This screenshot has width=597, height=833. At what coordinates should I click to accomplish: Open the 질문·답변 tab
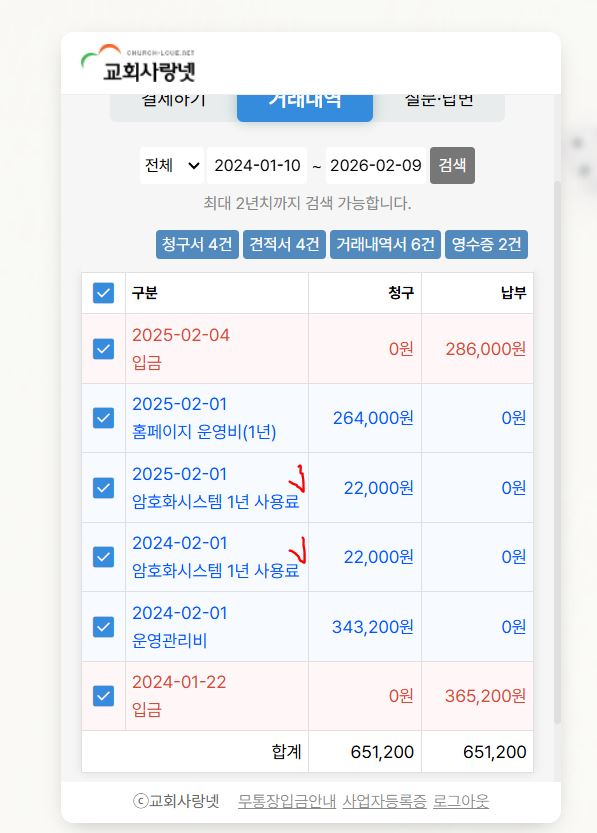pyautogui.click(x=439, y=108)
